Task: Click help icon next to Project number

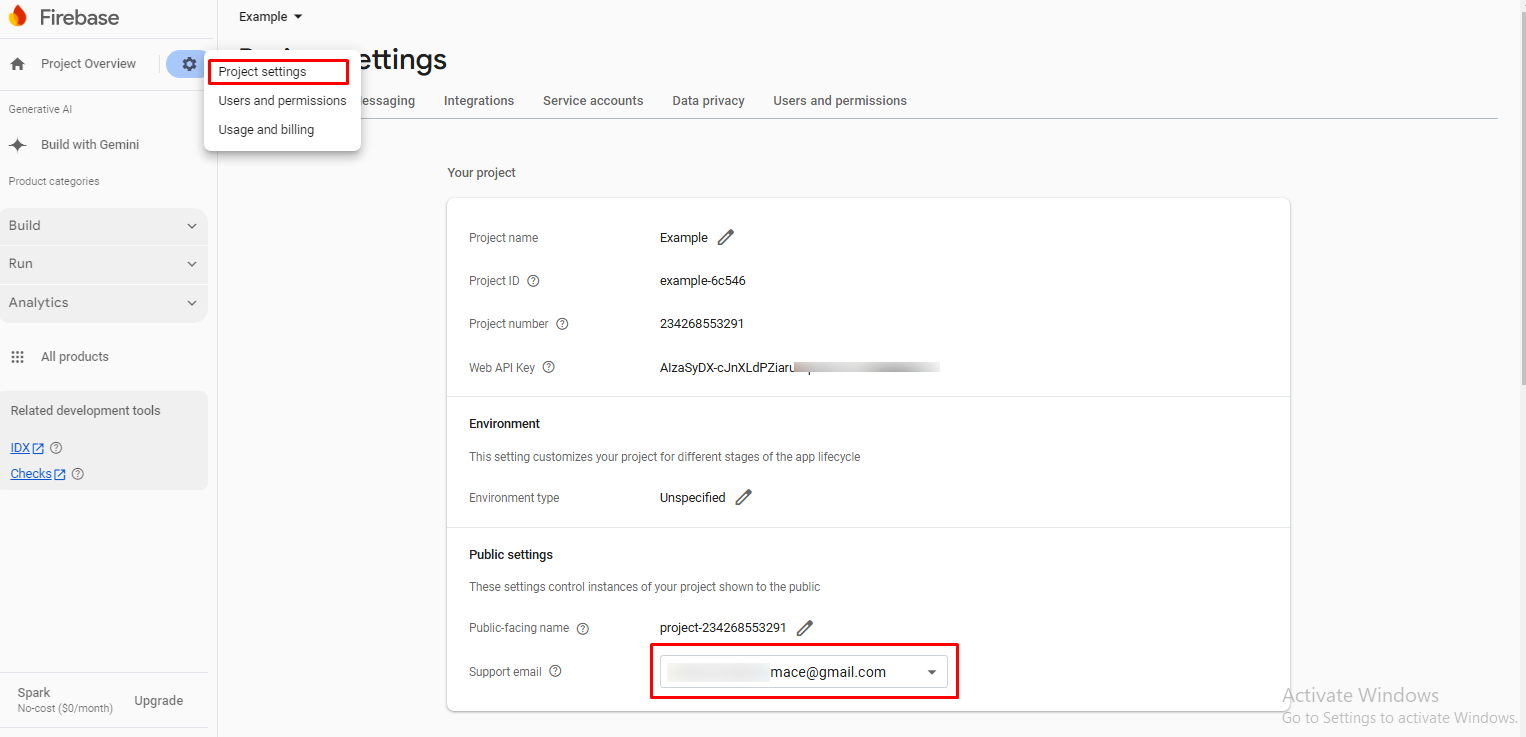Action: 562,324
